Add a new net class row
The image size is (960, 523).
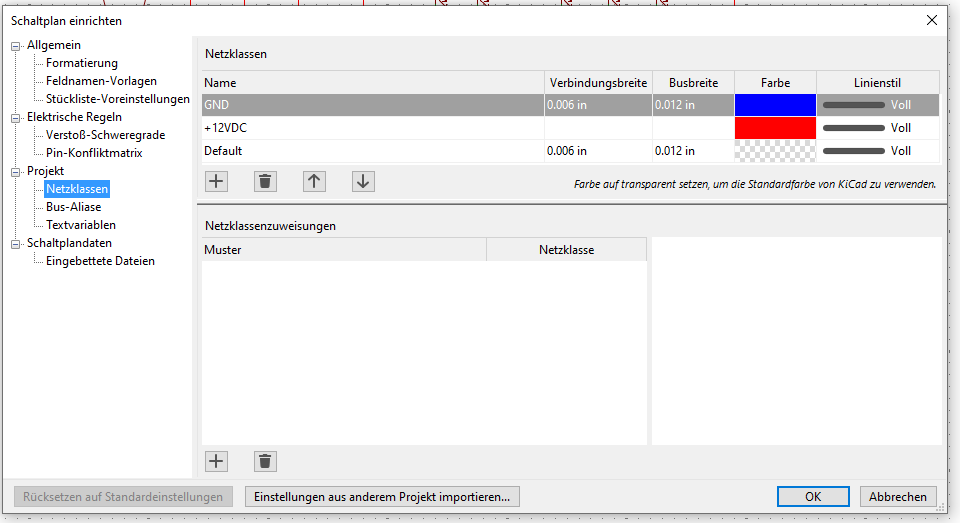216,181
